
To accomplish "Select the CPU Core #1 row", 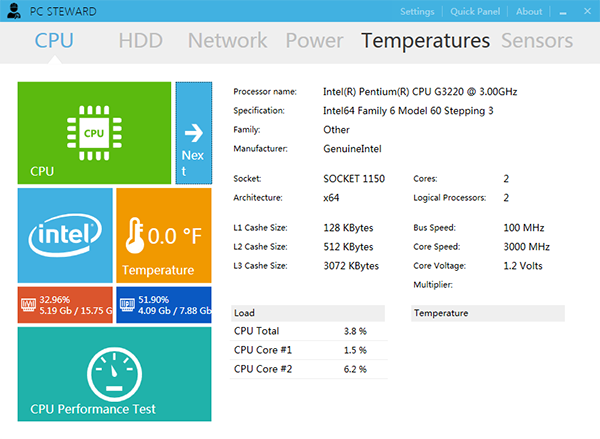I will [x=309, y=350].
